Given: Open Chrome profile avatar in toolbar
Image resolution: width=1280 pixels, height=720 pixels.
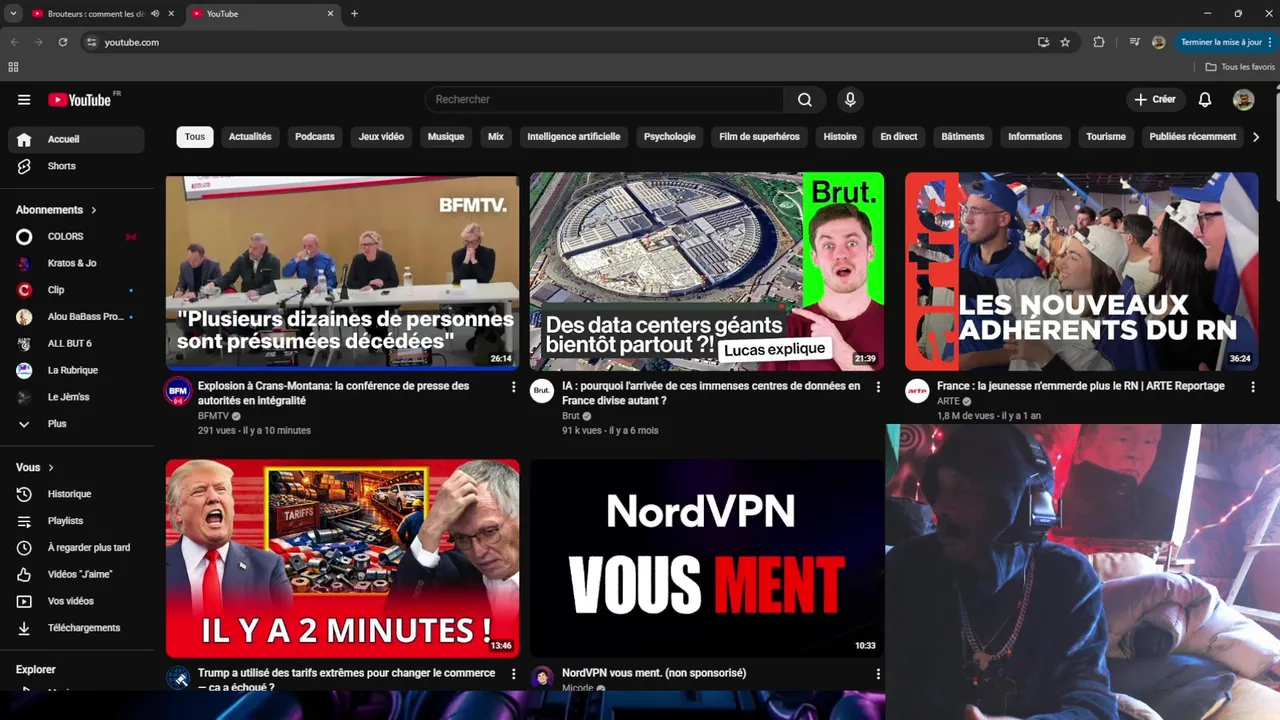Looking at the screenshot, I should coord(1158,42).
